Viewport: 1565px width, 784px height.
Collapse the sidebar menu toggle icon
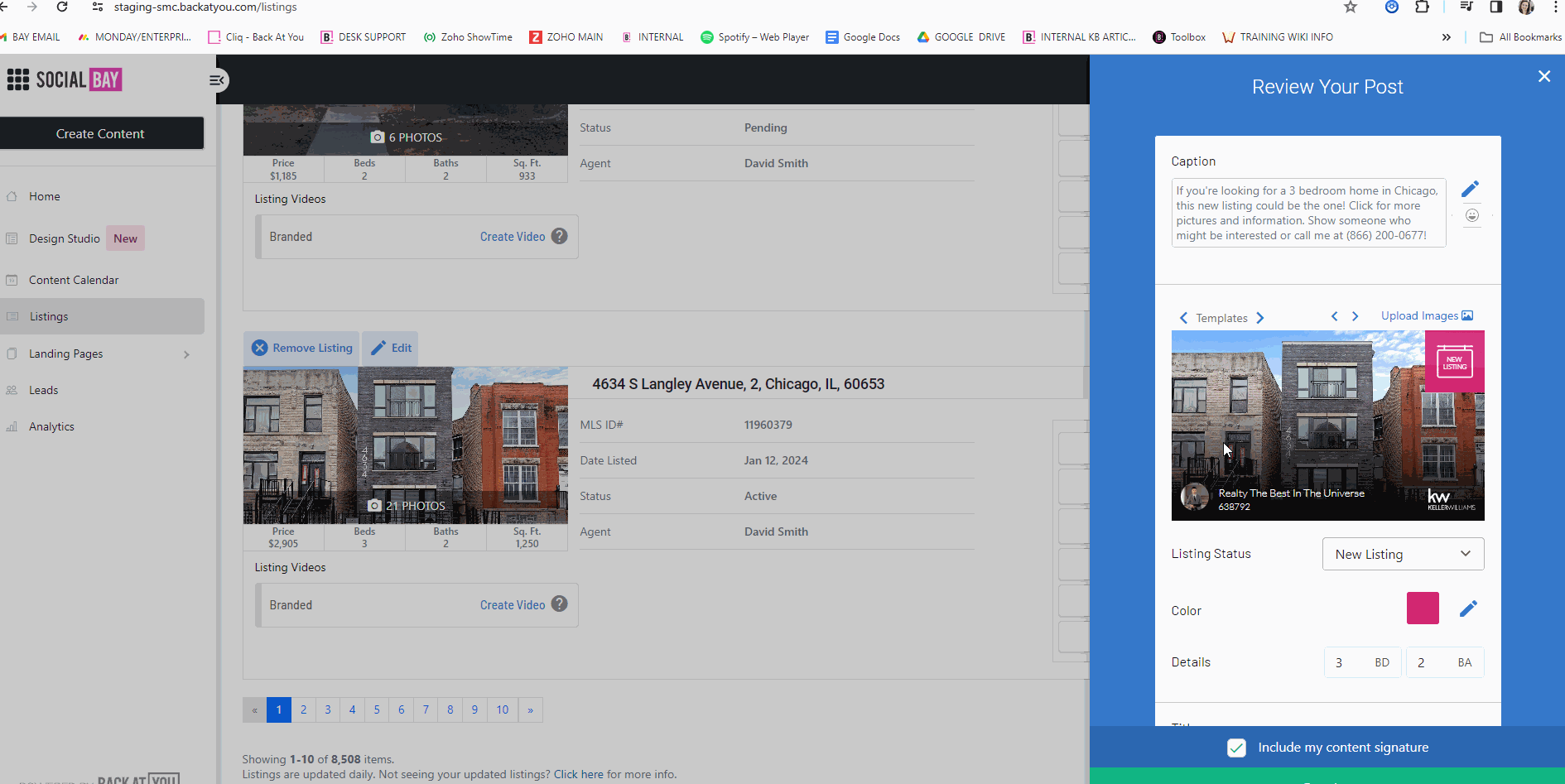(217, 80)
